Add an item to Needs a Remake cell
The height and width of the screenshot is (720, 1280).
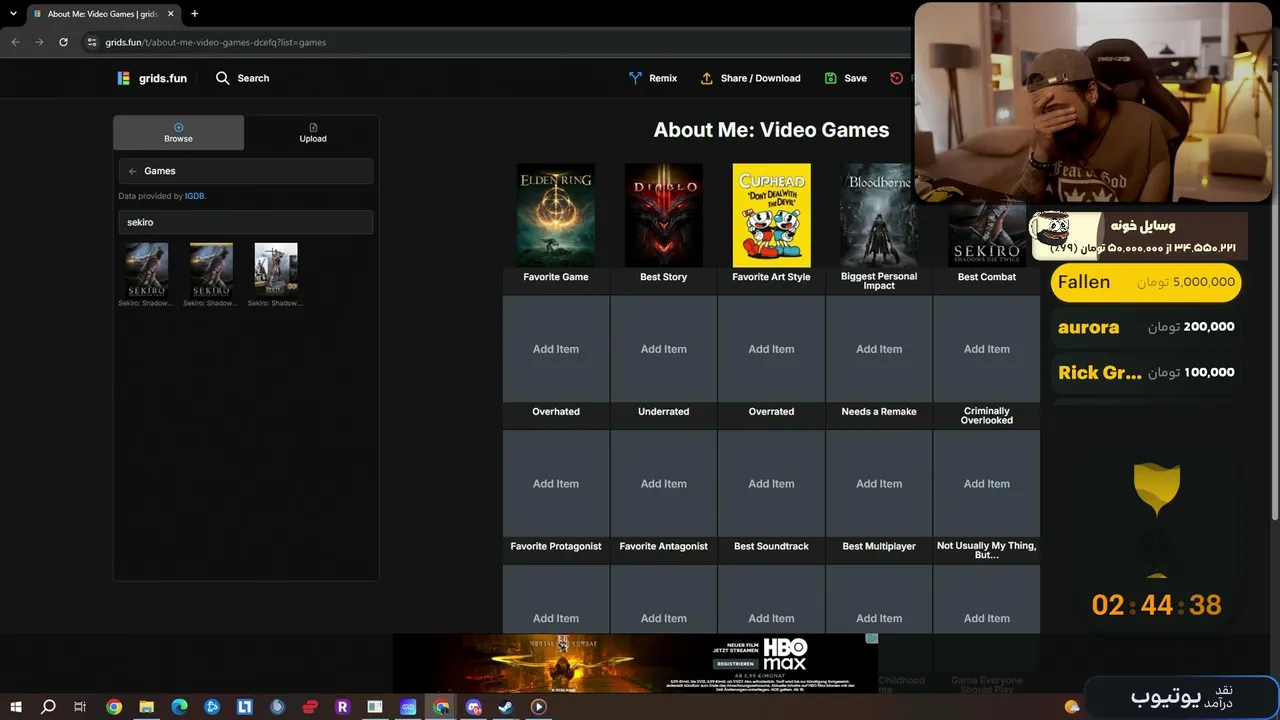(x=879, y=349)
